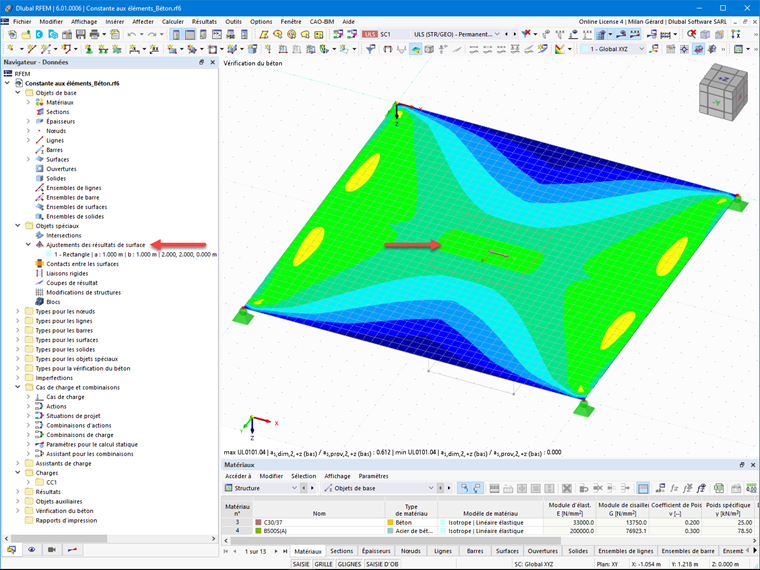Screen dimensions: 760x570
Task: Click the New model icon
Action: [12, 34]
